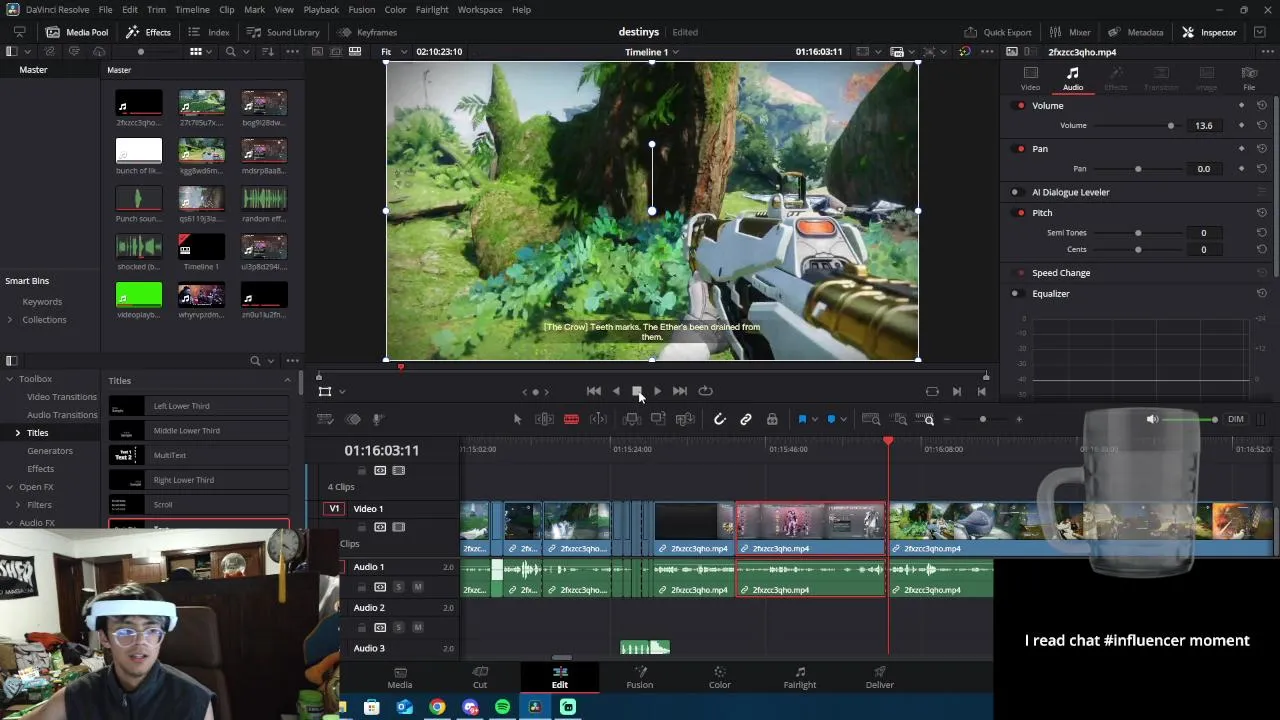Add a blue flag to clip
This screenshot has width=1280, height=720.
(x=802, y=420)
